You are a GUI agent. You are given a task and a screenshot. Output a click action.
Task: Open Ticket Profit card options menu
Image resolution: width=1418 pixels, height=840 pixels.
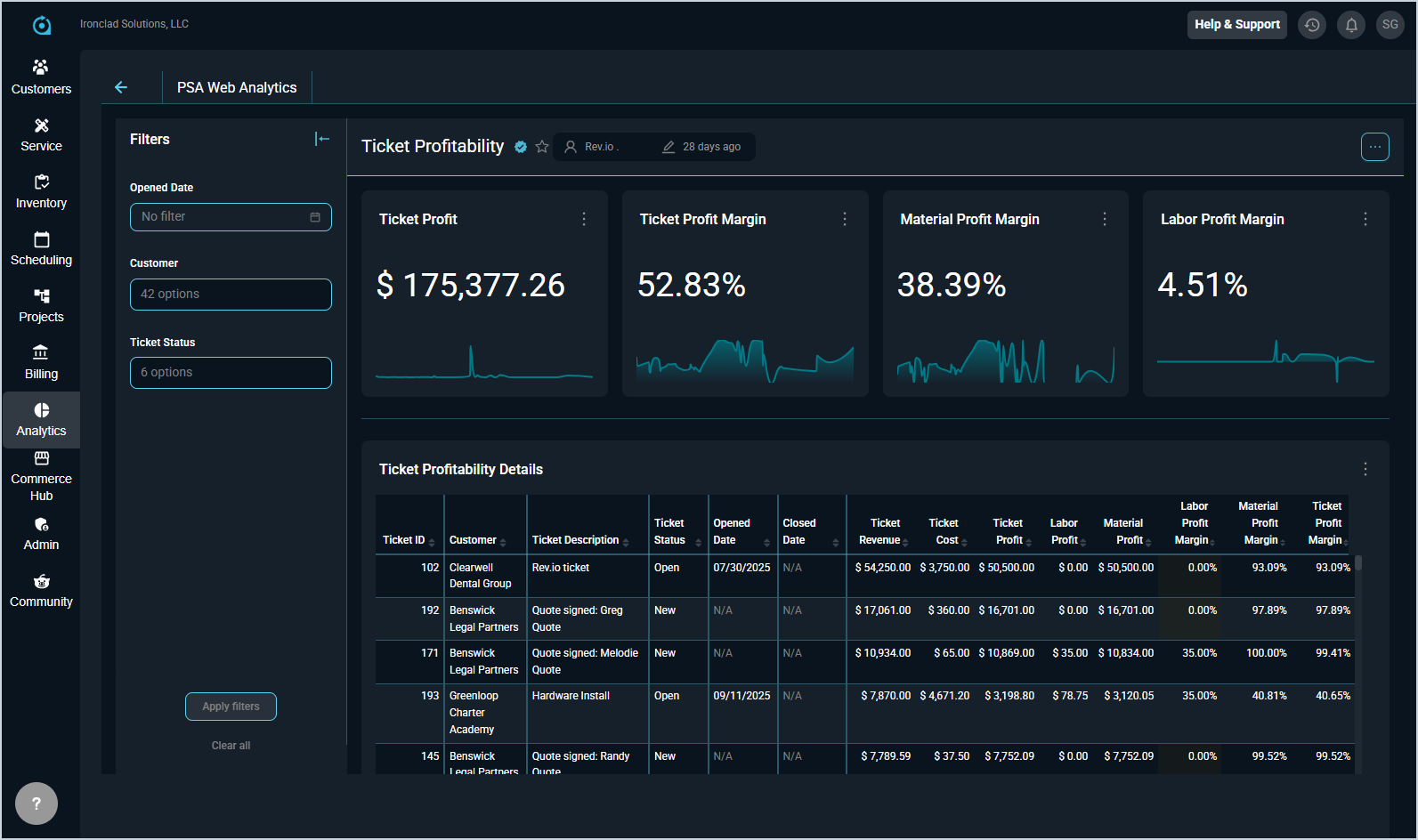click(x=584, y=219)
